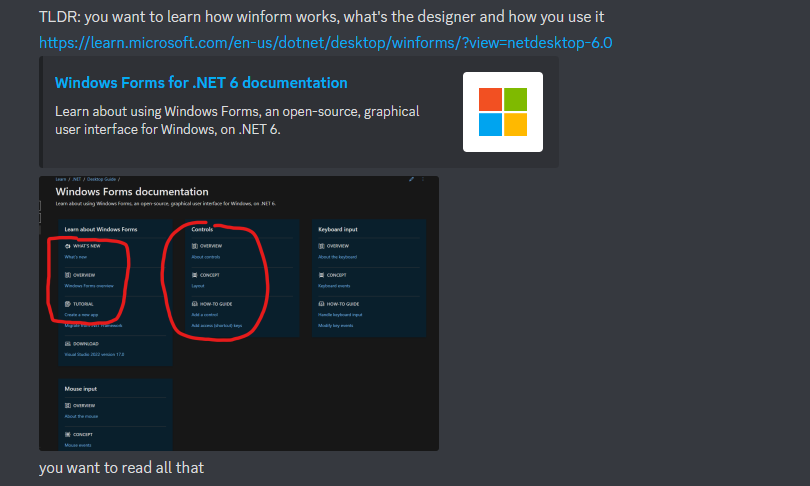Open 'Windows Forms for .NET 6 documentation' embed title

pyautogui.click(x=201, y=83)
